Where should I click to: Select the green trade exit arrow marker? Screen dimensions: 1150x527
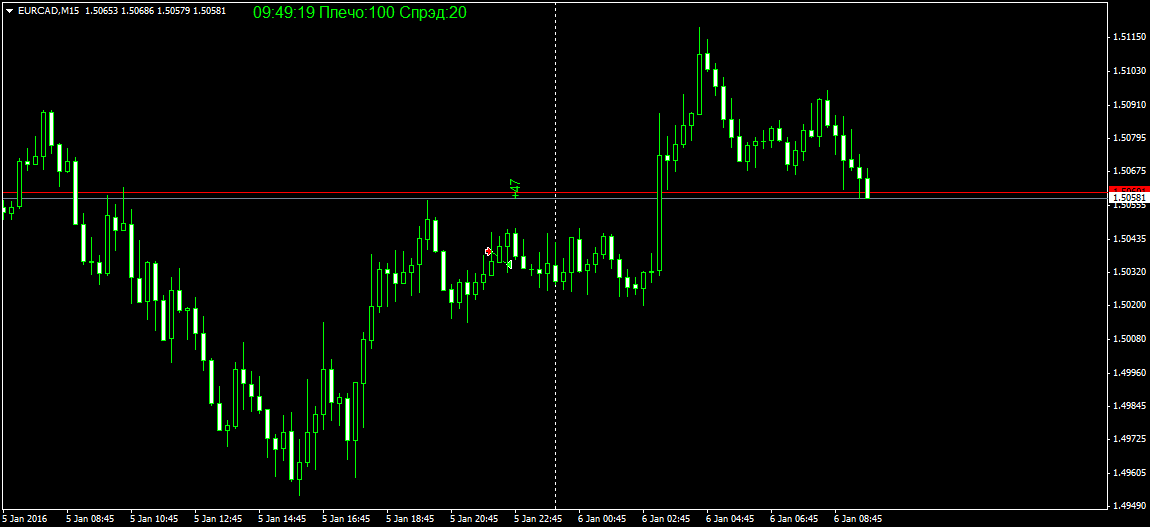509,264
